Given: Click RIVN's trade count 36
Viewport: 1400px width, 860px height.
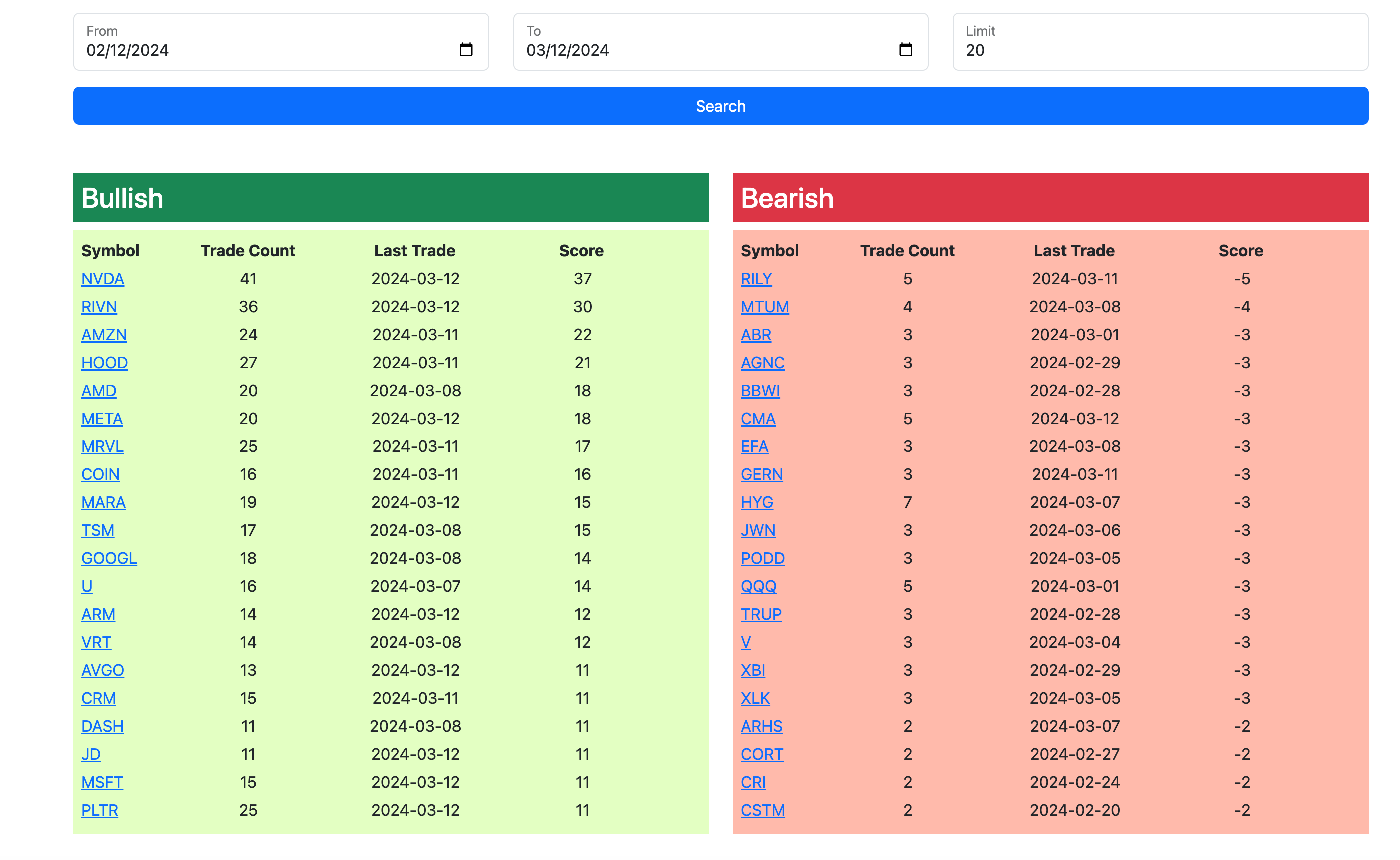Looking at the screenshot, I should click(248, 307).
